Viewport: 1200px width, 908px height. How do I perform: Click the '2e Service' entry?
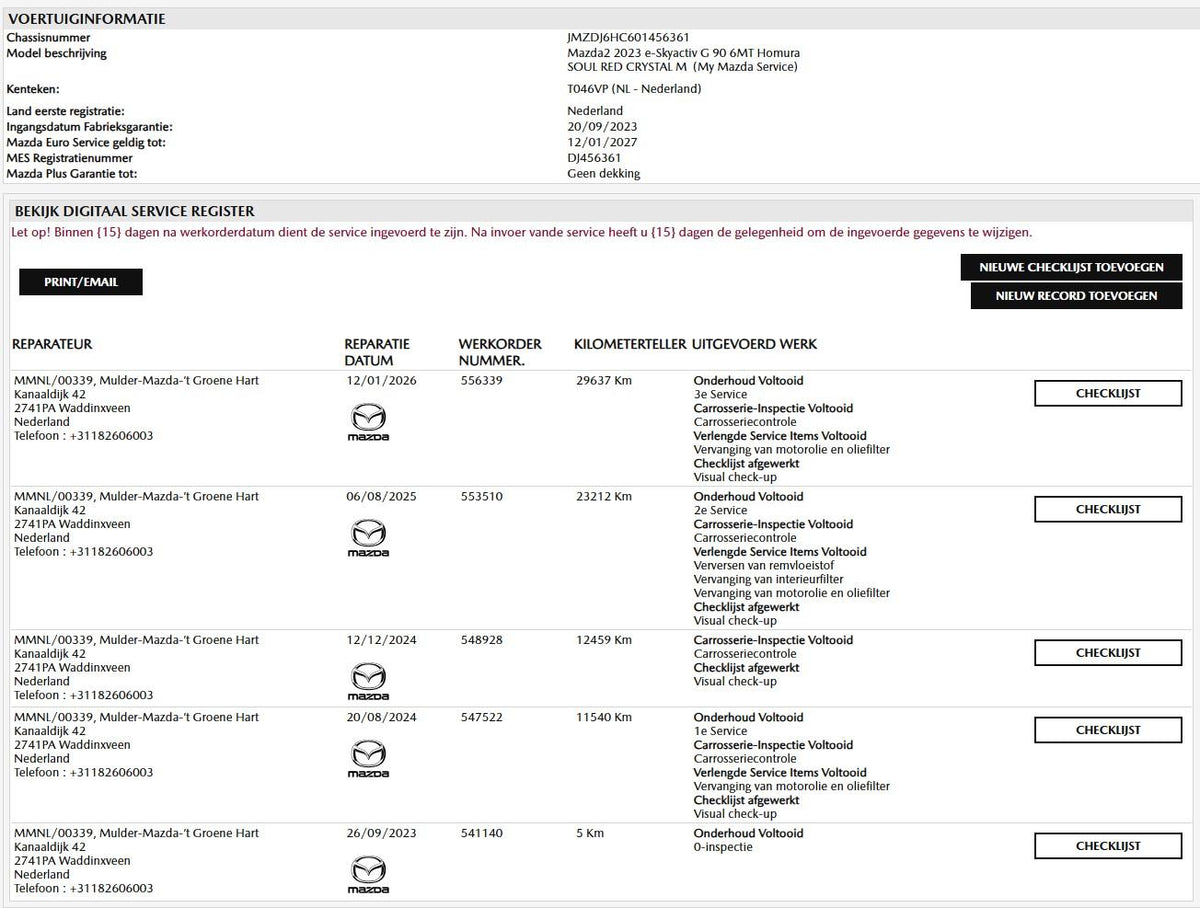click(720, 511)
